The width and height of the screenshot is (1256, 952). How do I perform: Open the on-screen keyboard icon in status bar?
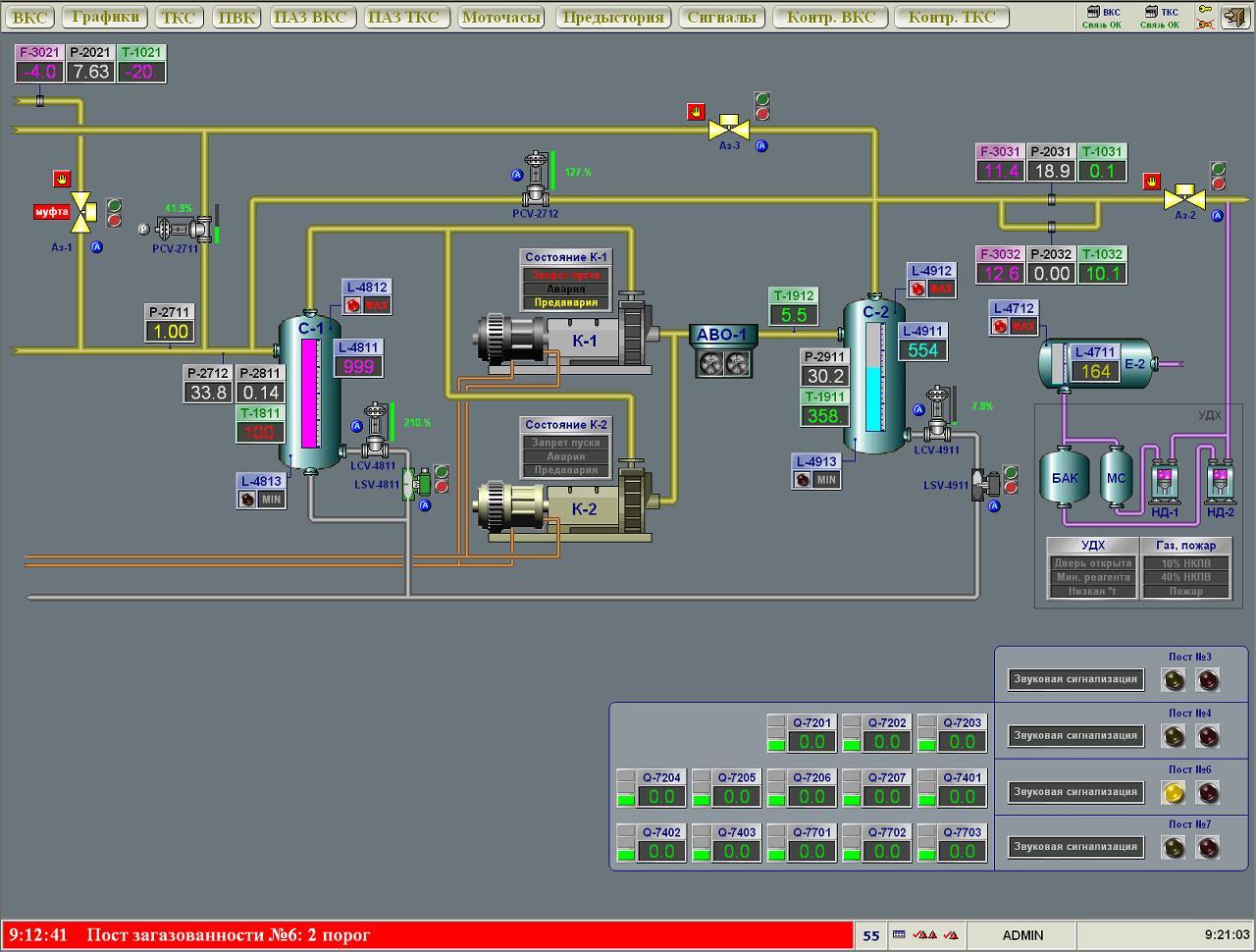coord(899,935)
